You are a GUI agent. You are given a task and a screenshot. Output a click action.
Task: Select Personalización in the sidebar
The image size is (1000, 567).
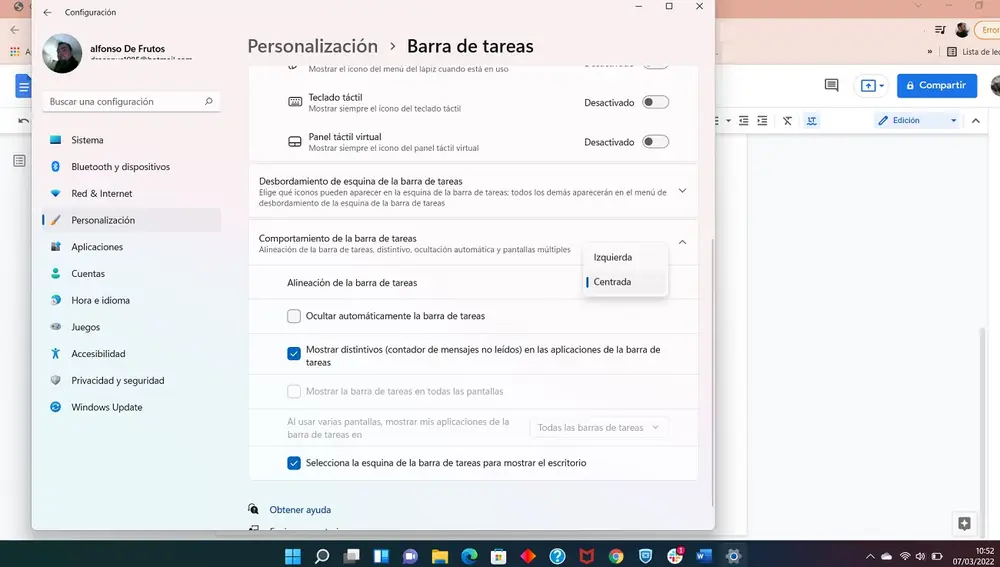coord(131,220)
